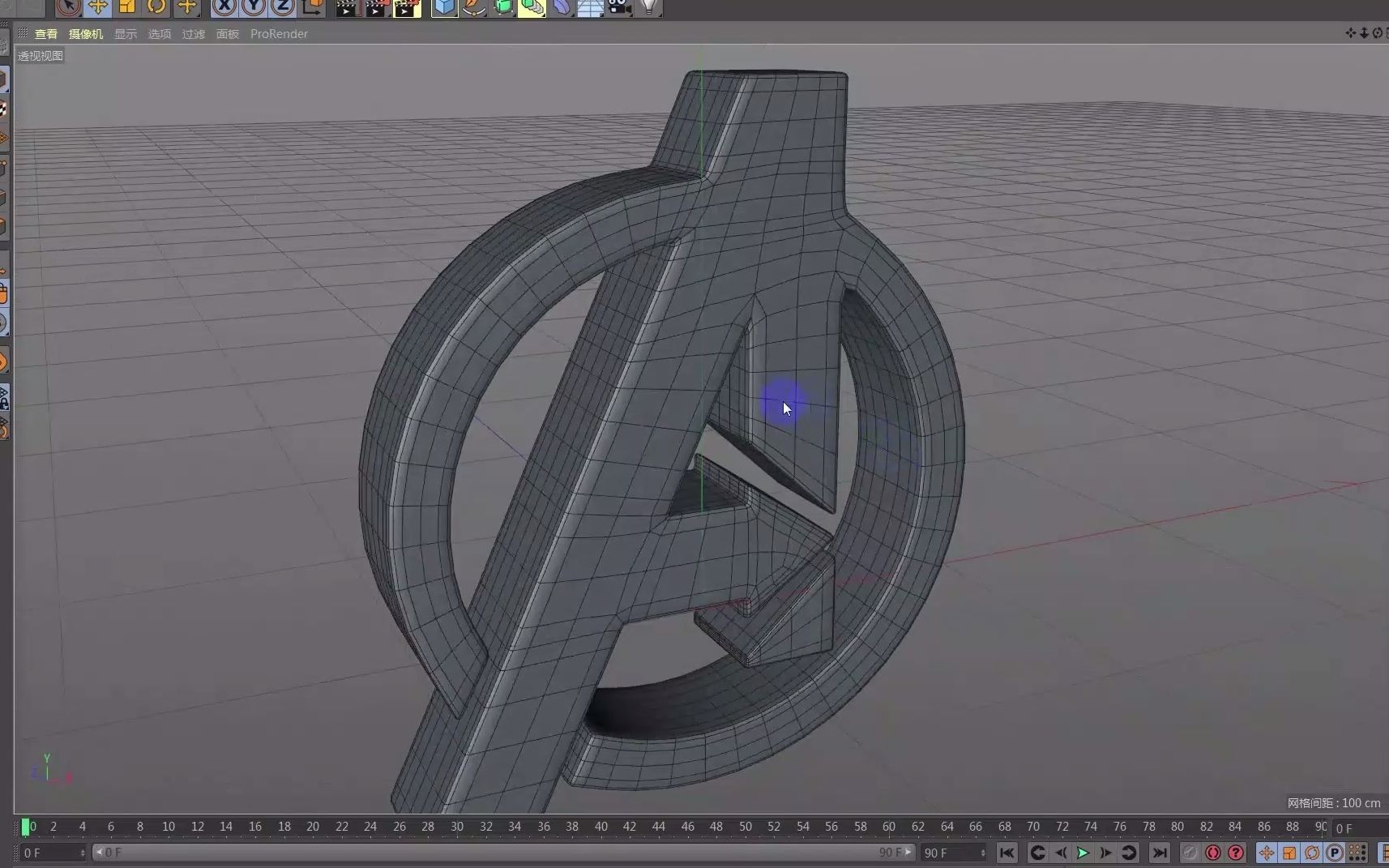Step to previous frame

(1060, 853)
